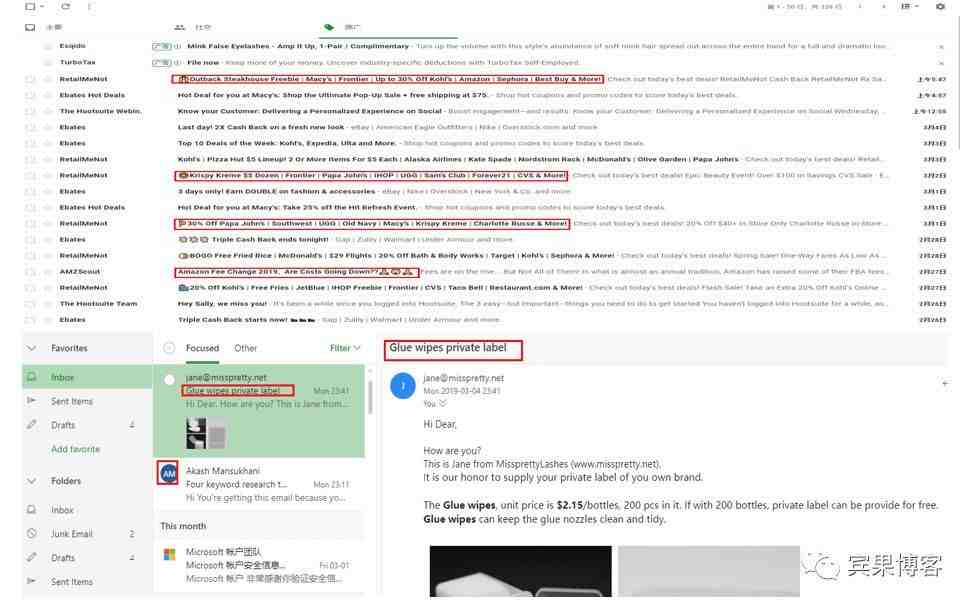Screen dimensions: 974x608
Task: Expand the 'You' recipients chevron
Action: pyautogui.click(x=443, y=404)
